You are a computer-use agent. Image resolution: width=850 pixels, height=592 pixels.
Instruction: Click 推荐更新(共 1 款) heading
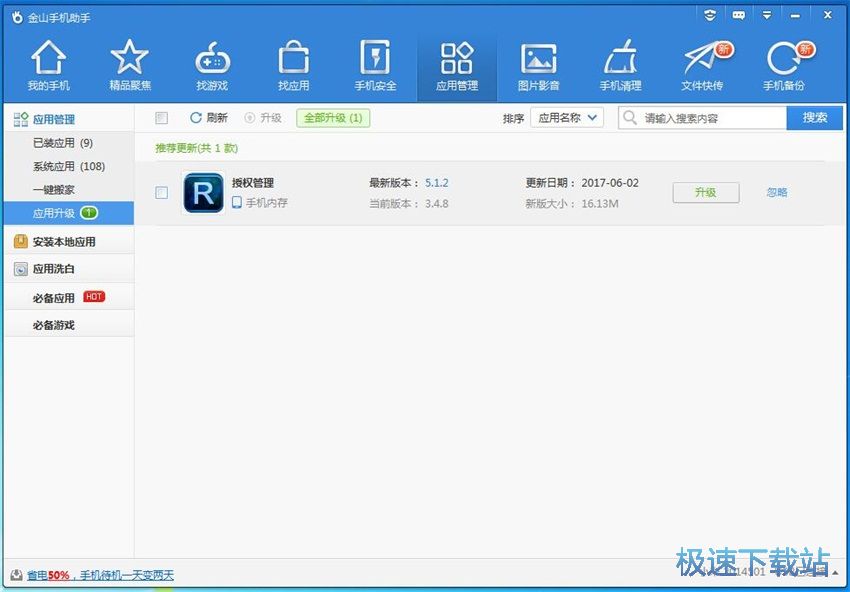[x=197, y=148]
